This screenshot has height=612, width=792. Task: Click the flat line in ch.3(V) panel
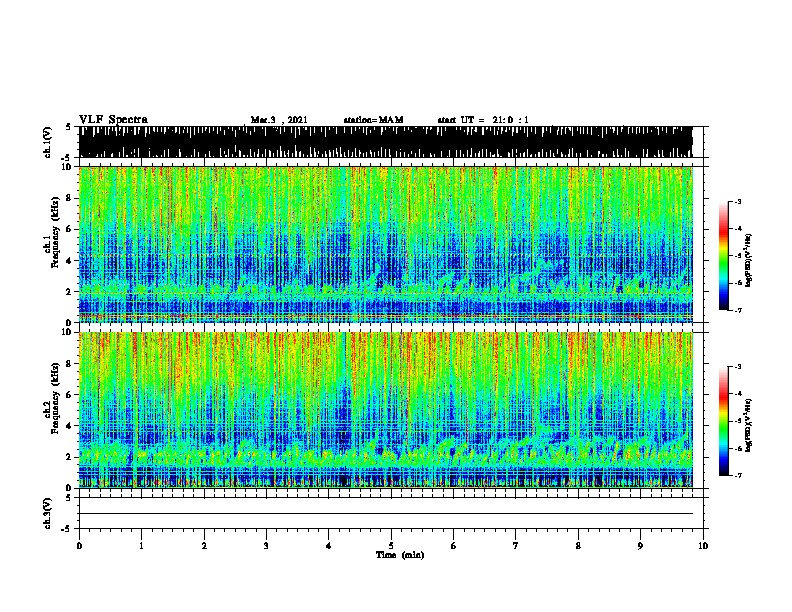386,514
